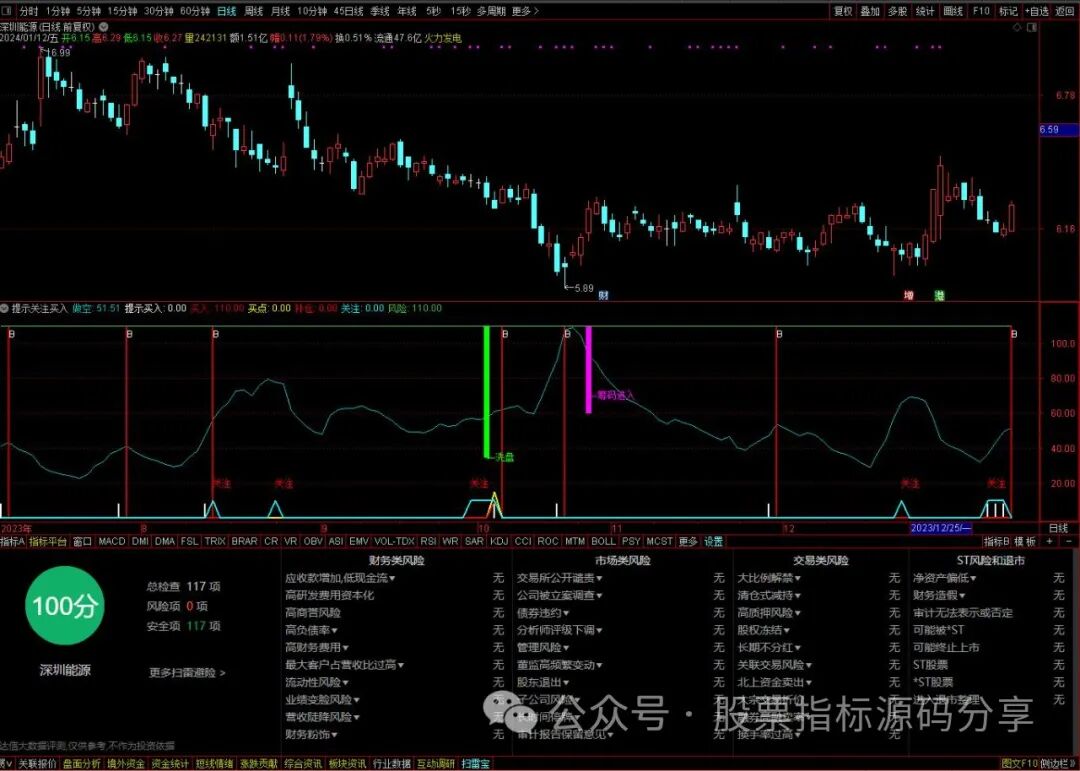Expand the 最大客户占营收比过高 risk item
Image resolution: width=1080 pixels, height=771 pixels.
(x=344, y=665)
